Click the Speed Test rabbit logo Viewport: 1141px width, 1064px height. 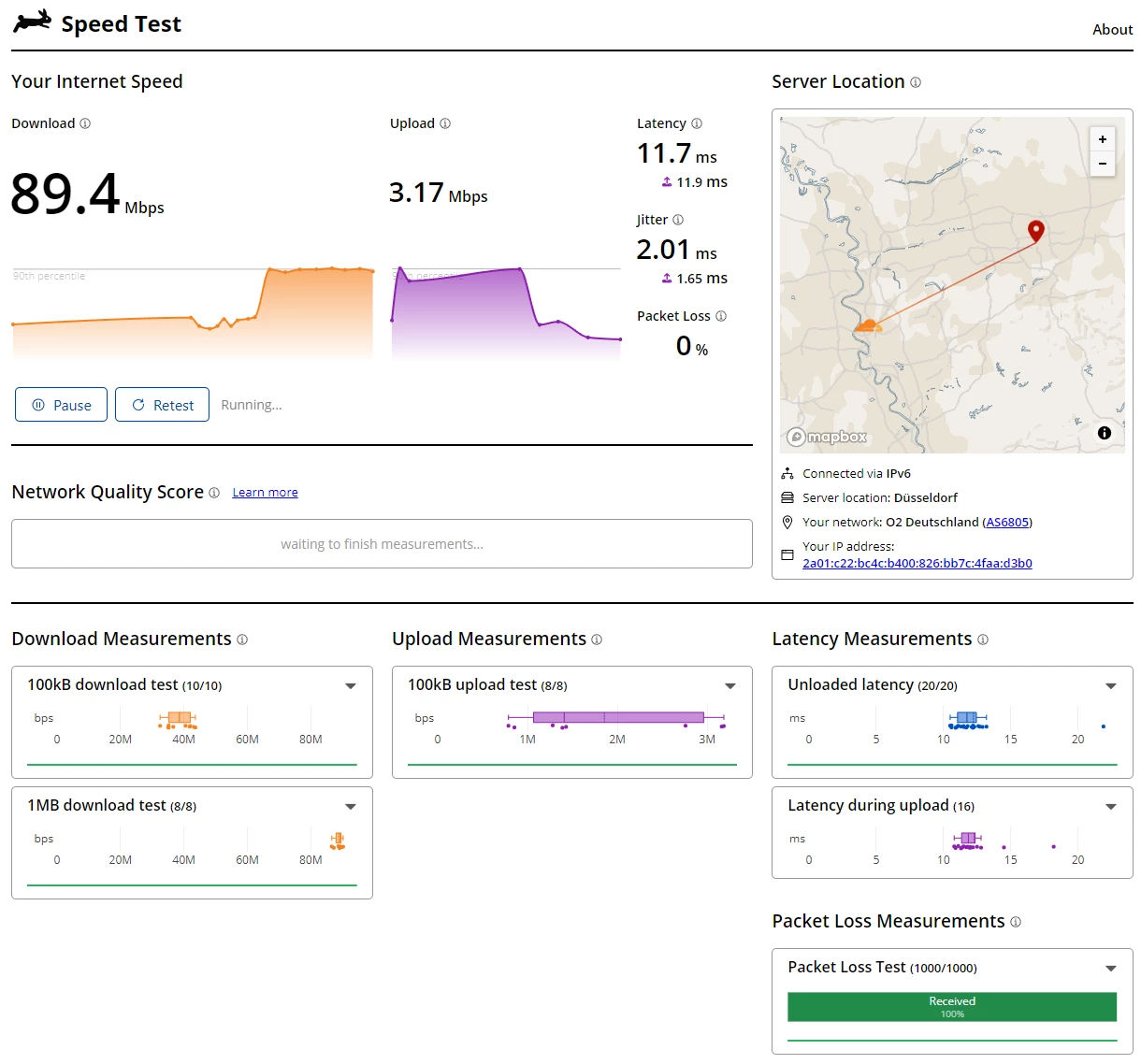pyautogui.click(x=33, y=21)
